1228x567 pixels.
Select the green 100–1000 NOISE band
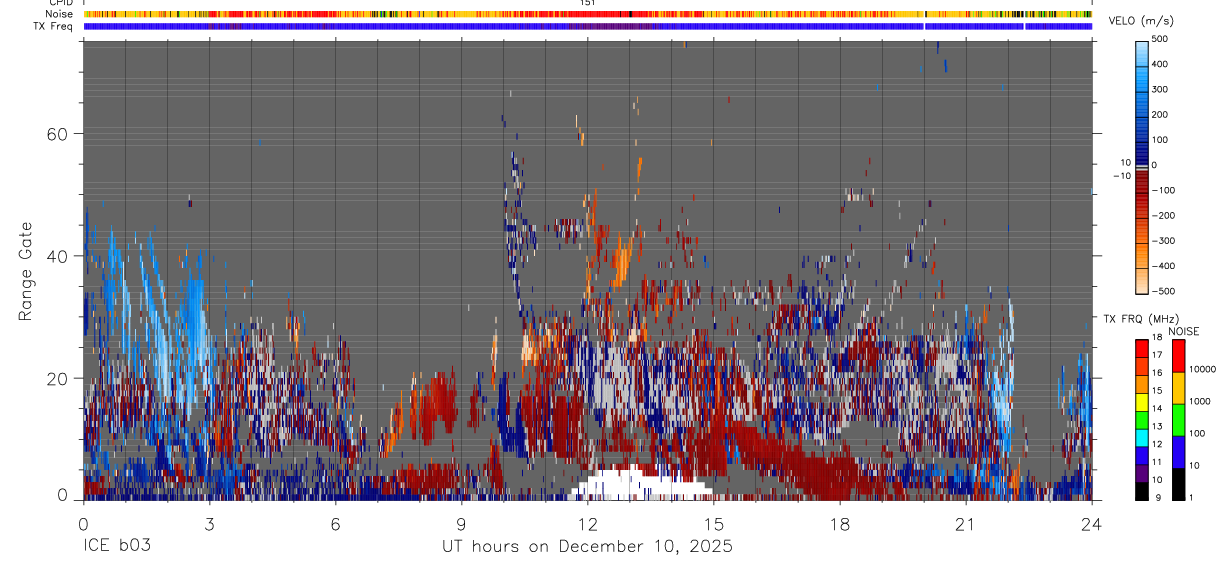[1178, 420]
